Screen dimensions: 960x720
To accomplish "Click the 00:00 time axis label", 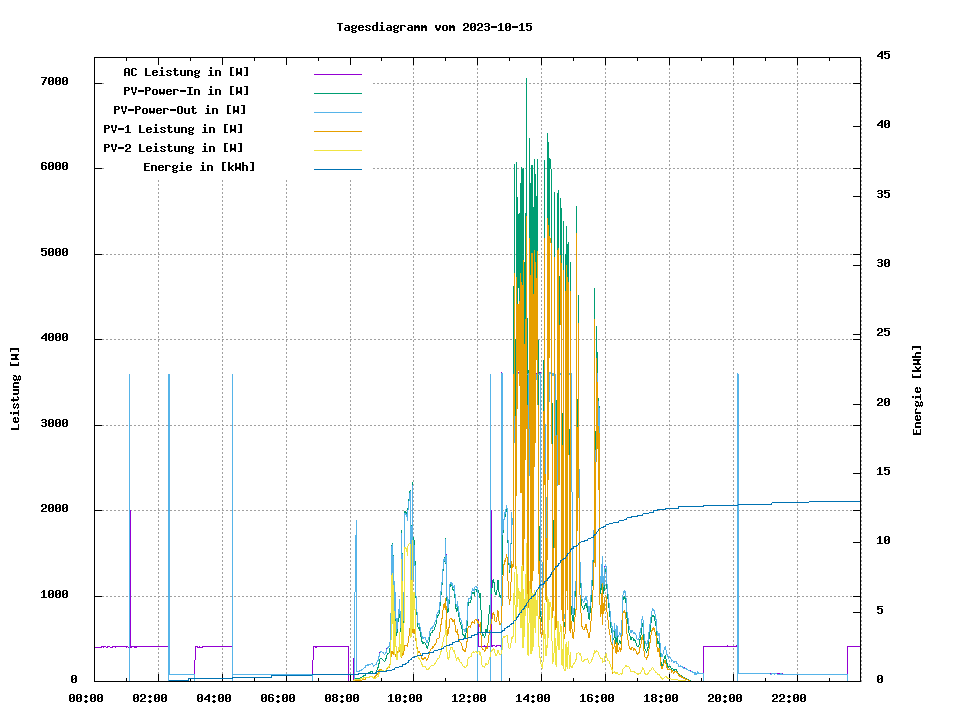I will pos(85,698).
